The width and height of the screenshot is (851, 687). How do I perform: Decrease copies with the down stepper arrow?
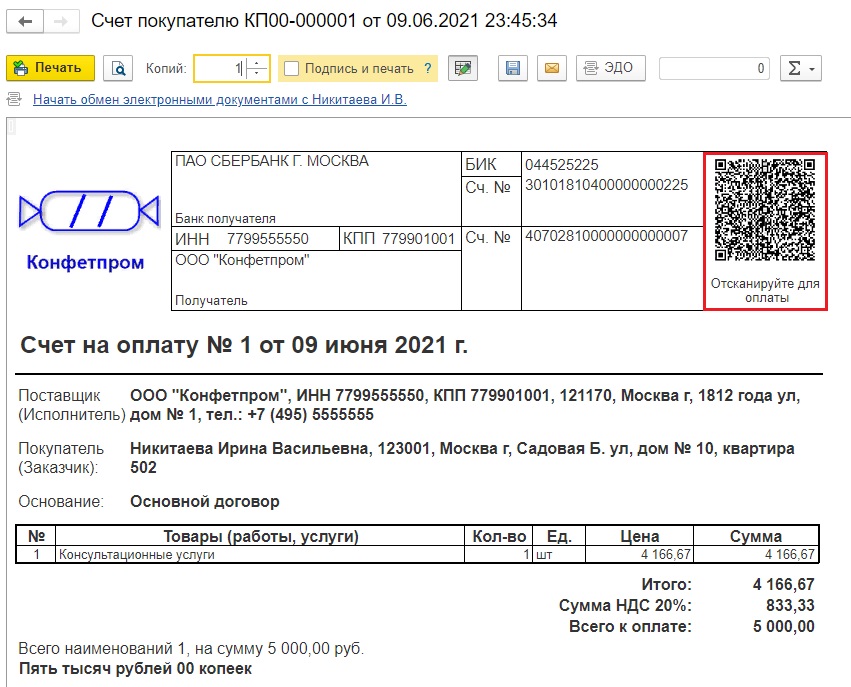click(x=257, y=74)
